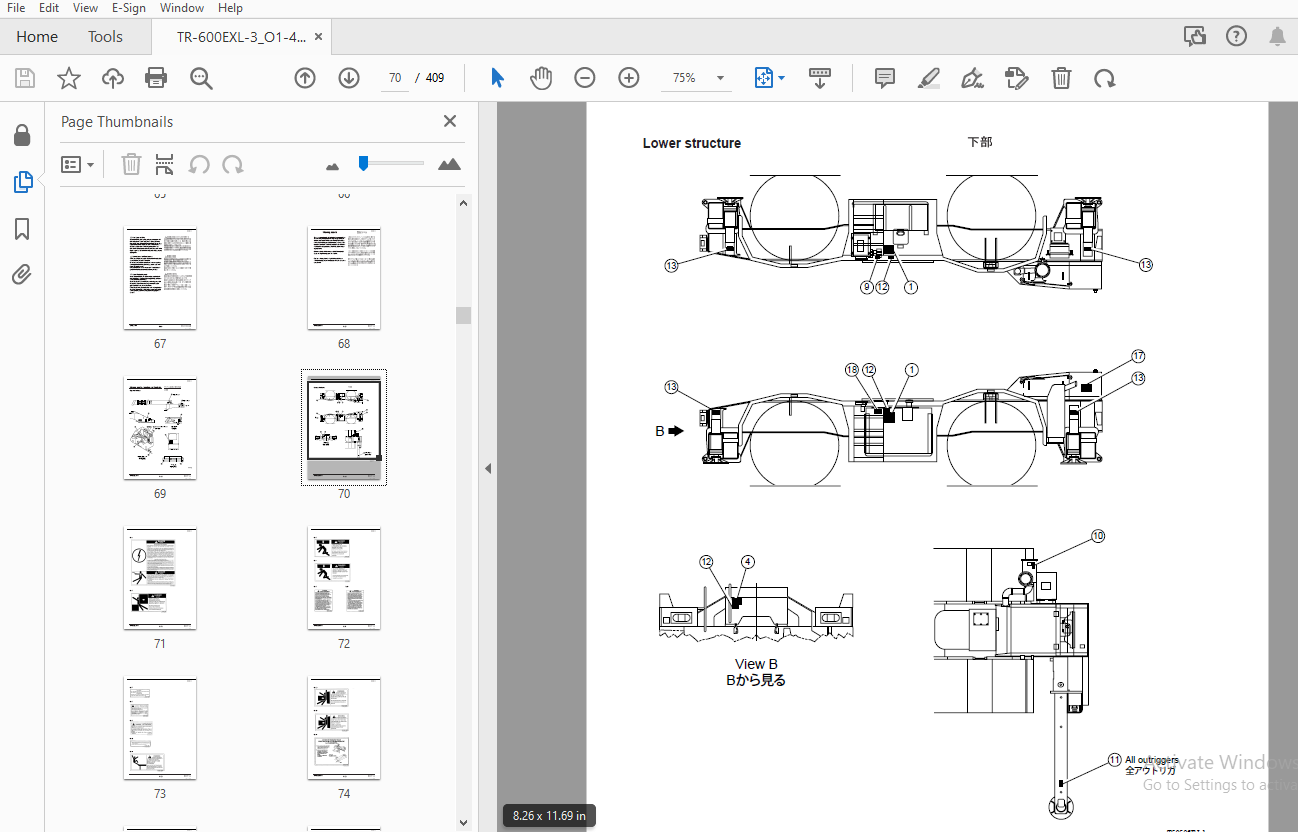The image size is (1298, 832).
Task: Open the Bookmarks panel icon
Action: 22,230
